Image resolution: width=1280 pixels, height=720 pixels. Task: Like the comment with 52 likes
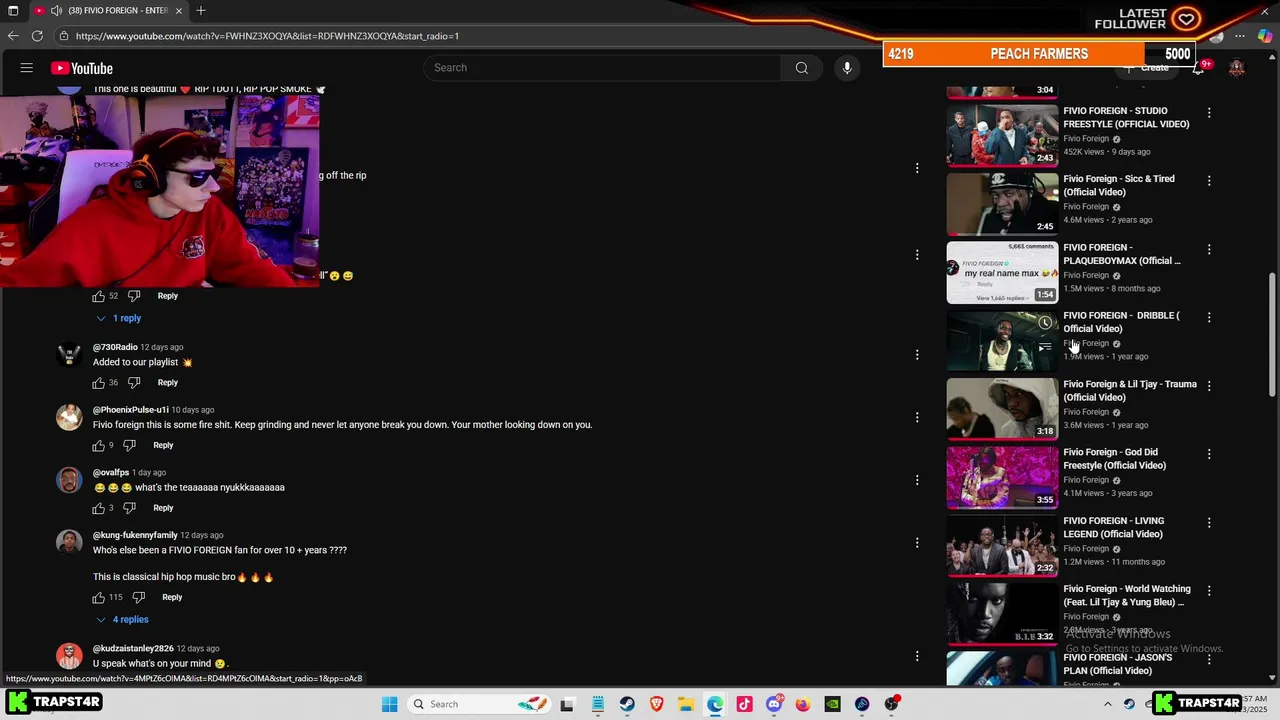[98, 296]
